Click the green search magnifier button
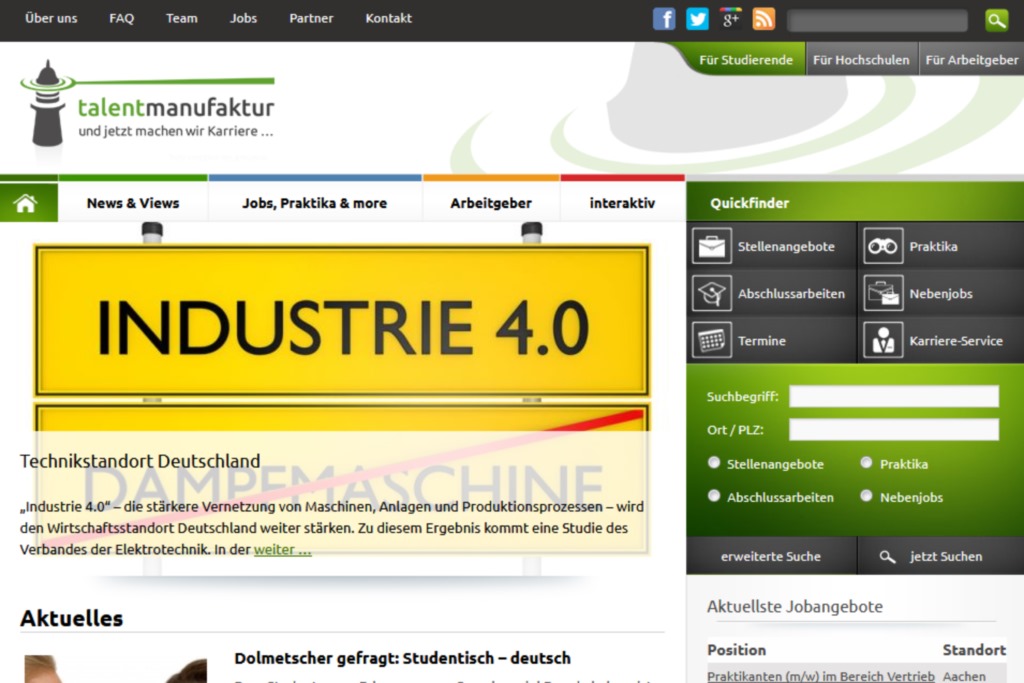 (x=996, y=20)
